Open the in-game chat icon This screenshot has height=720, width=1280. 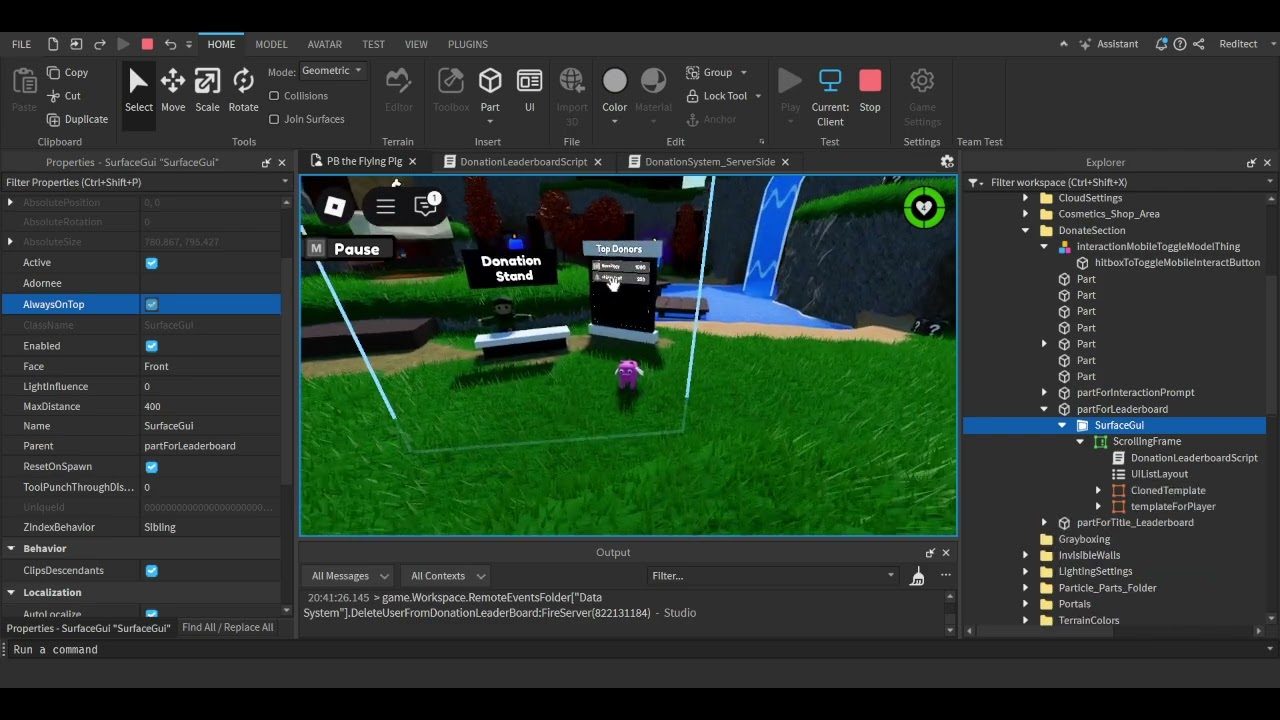426,206
